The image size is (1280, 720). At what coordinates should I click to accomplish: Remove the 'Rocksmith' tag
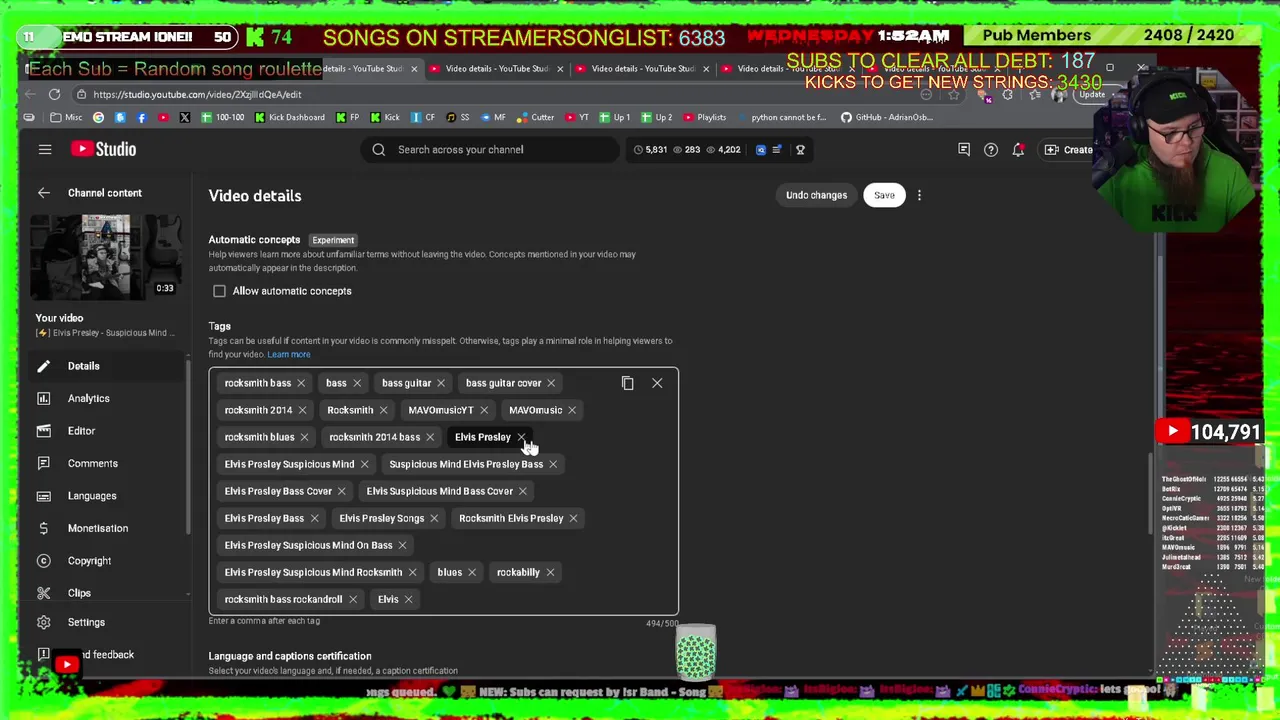click(x=383, y=410)
